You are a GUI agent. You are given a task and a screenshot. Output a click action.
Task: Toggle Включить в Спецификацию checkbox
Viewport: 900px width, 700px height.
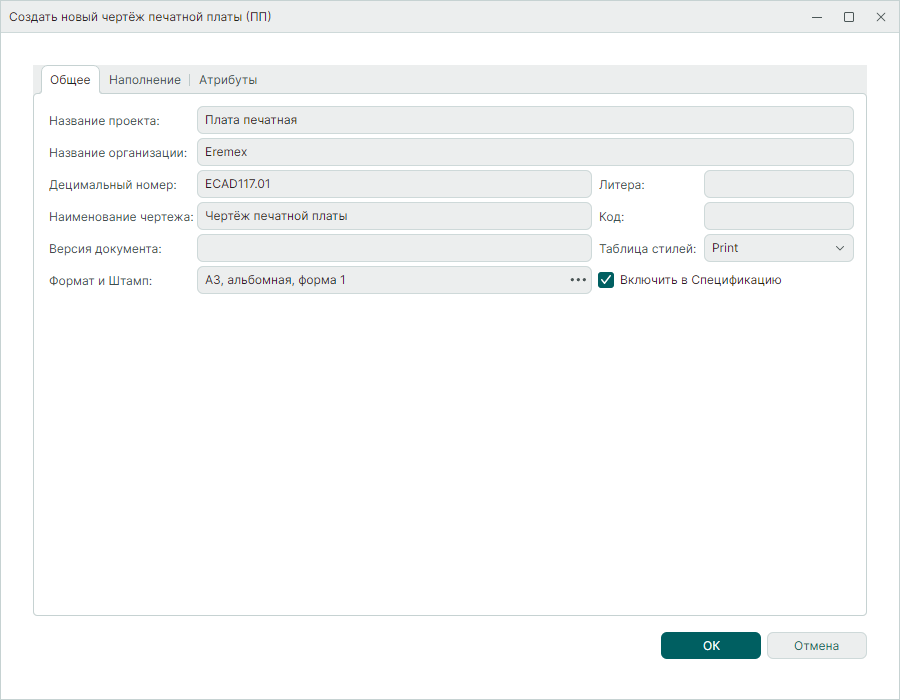606,280
